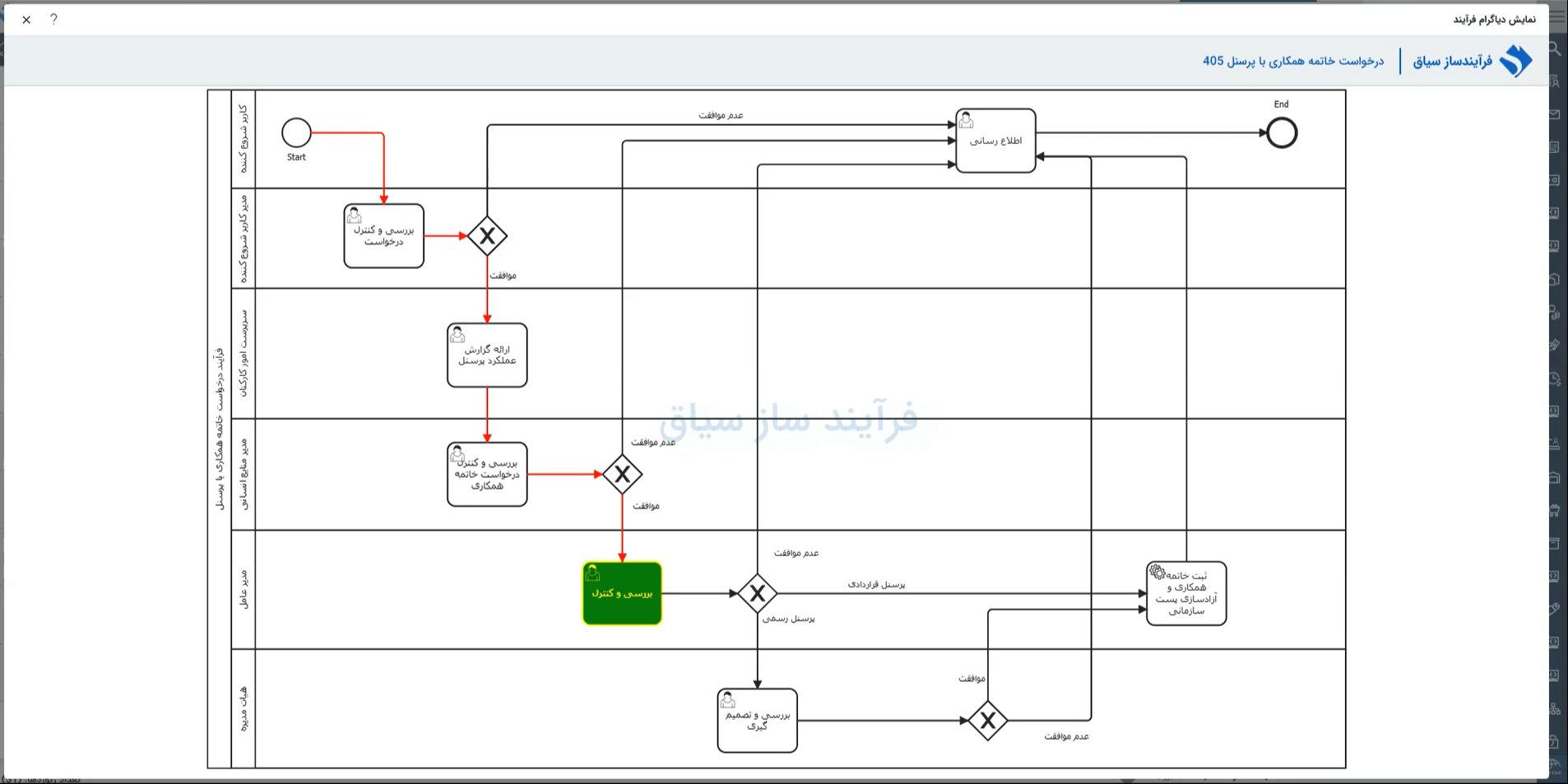The height and width of the screenshot is (784, 1568).
Task: Click the اطلاع رسانی task box
Action: [x=995, y=141]
